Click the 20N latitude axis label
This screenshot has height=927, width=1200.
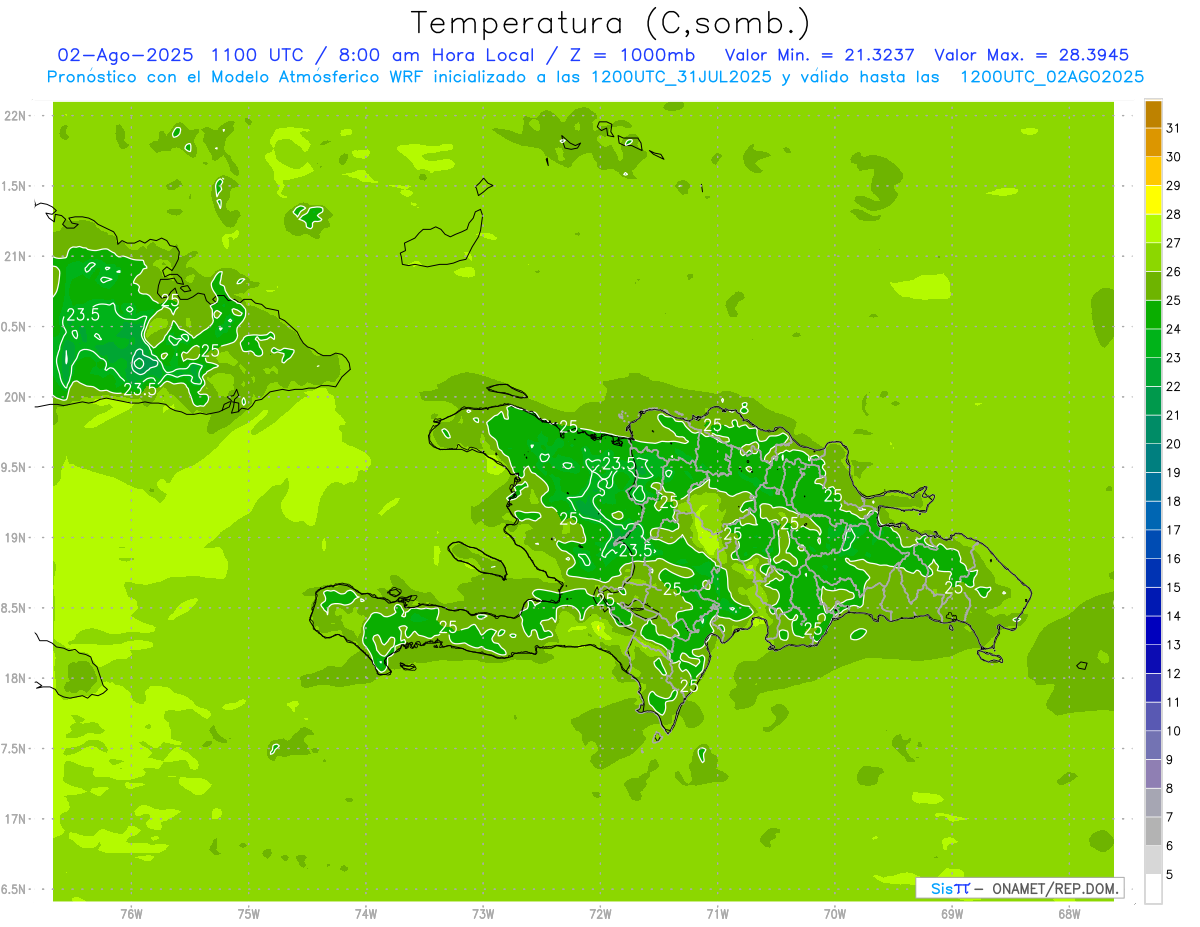click(x=15, y=398)
